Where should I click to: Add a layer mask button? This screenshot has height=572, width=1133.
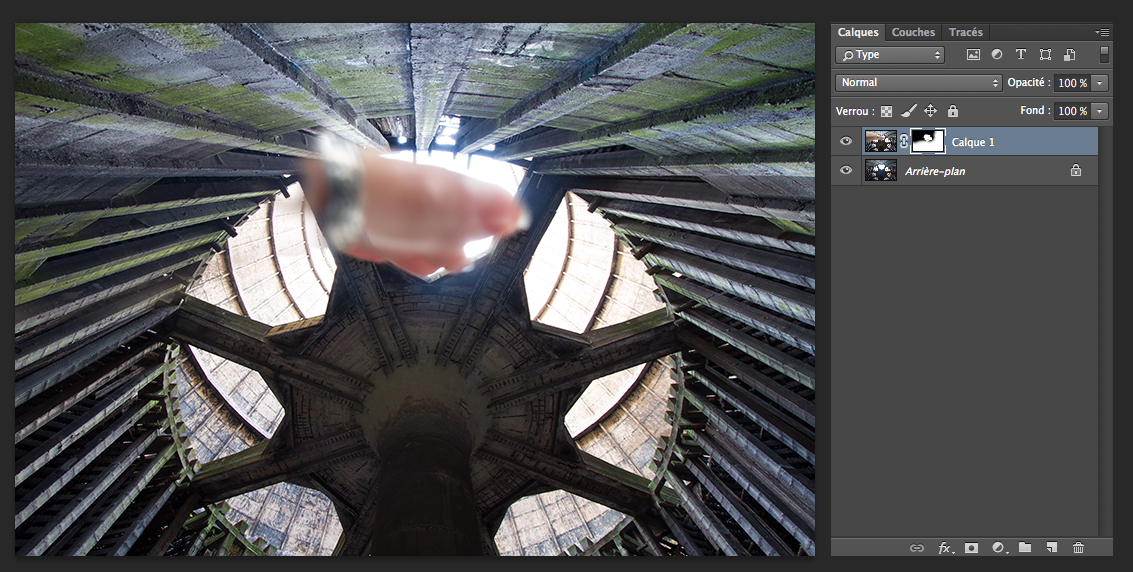(972, 548)
